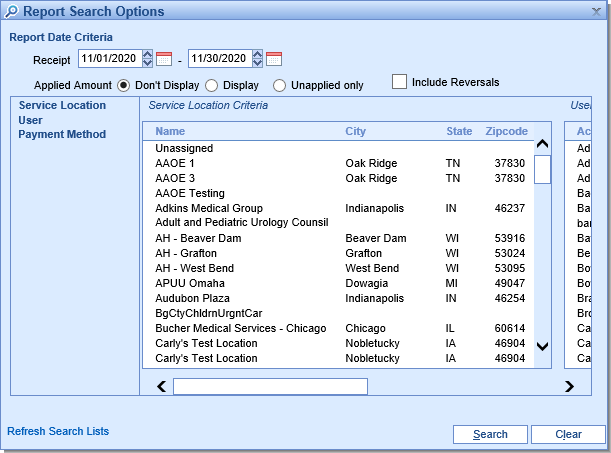The width and height of the screenshot is (611, 453).
Task: Click the Search button
Action: [x=490, y=434]
